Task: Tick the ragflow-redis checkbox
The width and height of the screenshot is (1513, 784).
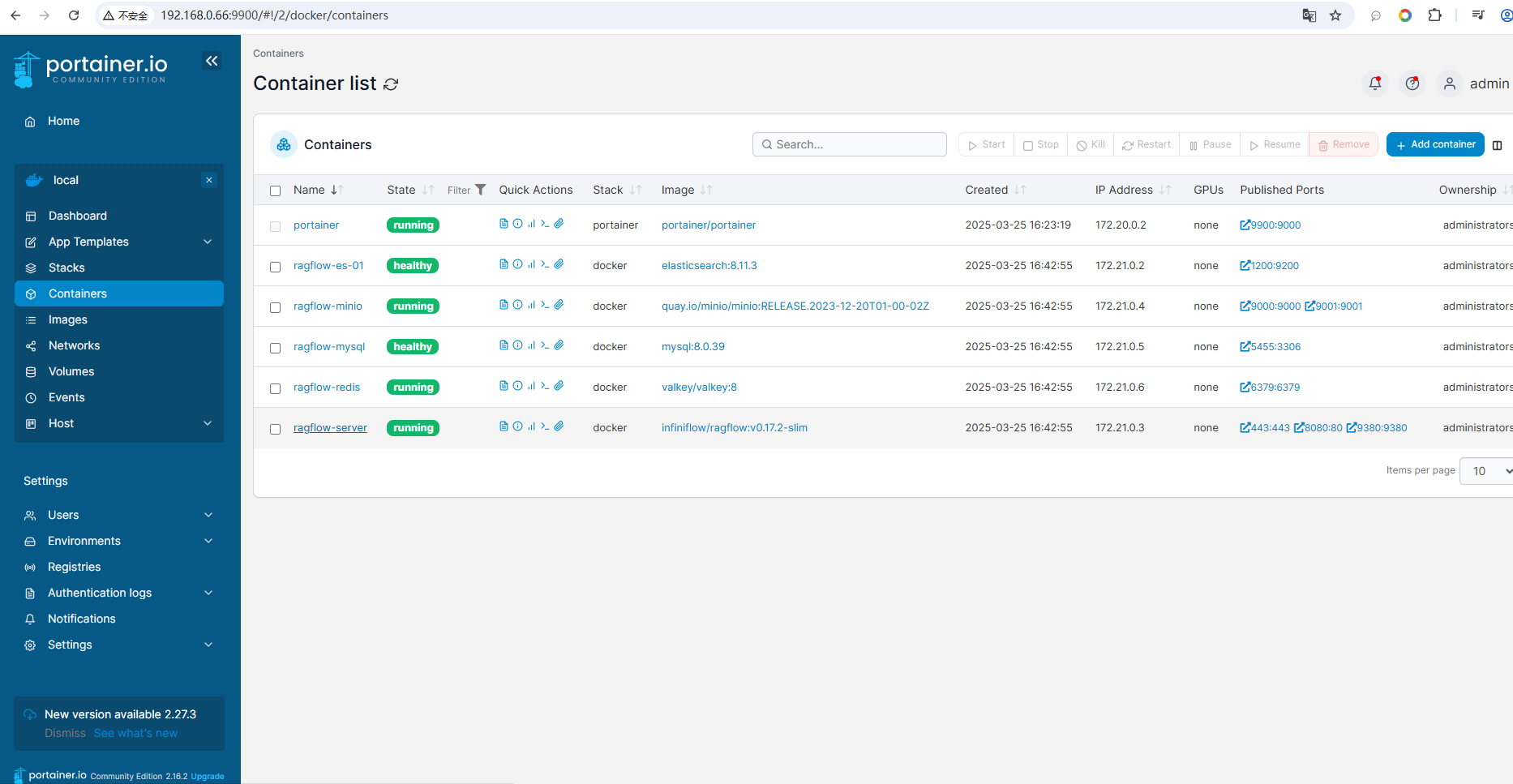Action: [275, 388]
